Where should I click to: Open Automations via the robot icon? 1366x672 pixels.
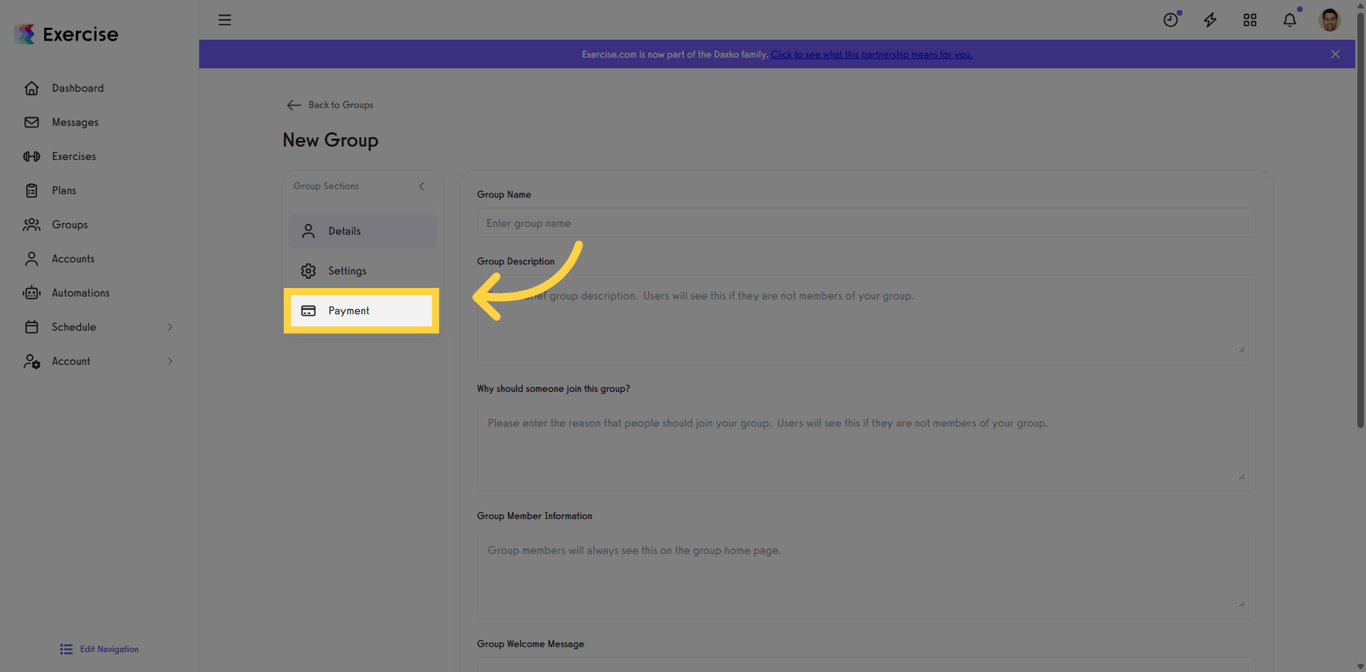[x=32, y=292]
